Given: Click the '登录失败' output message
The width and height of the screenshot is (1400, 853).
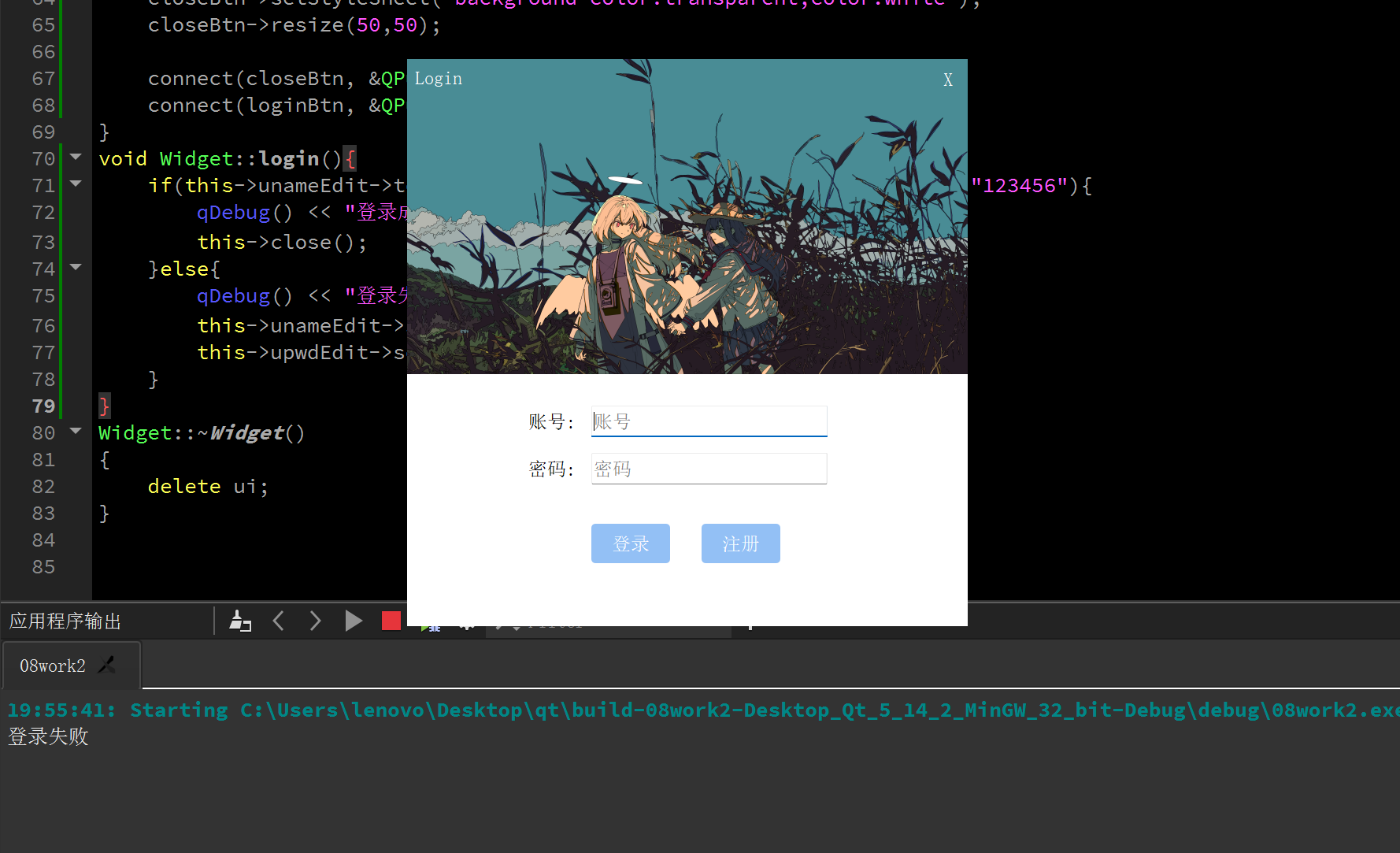Looking at the screenshot, I should 48,736.
